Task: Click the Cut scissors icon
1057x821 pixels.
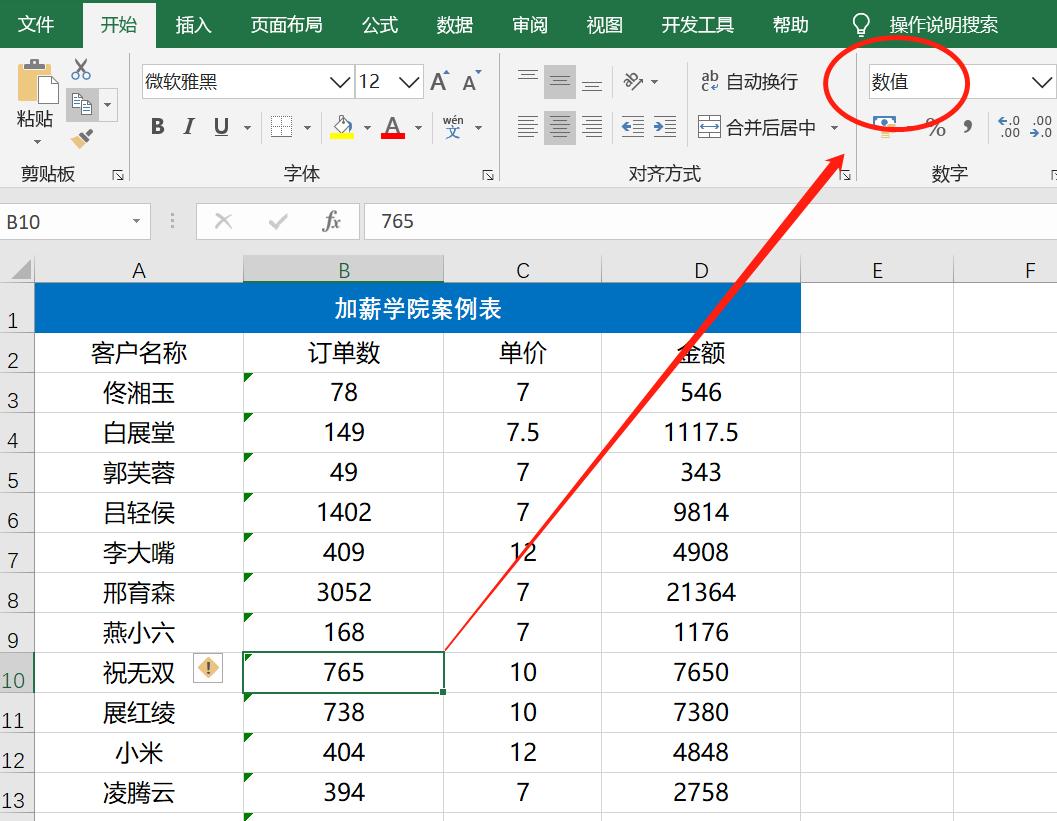Action: point(82,69)
